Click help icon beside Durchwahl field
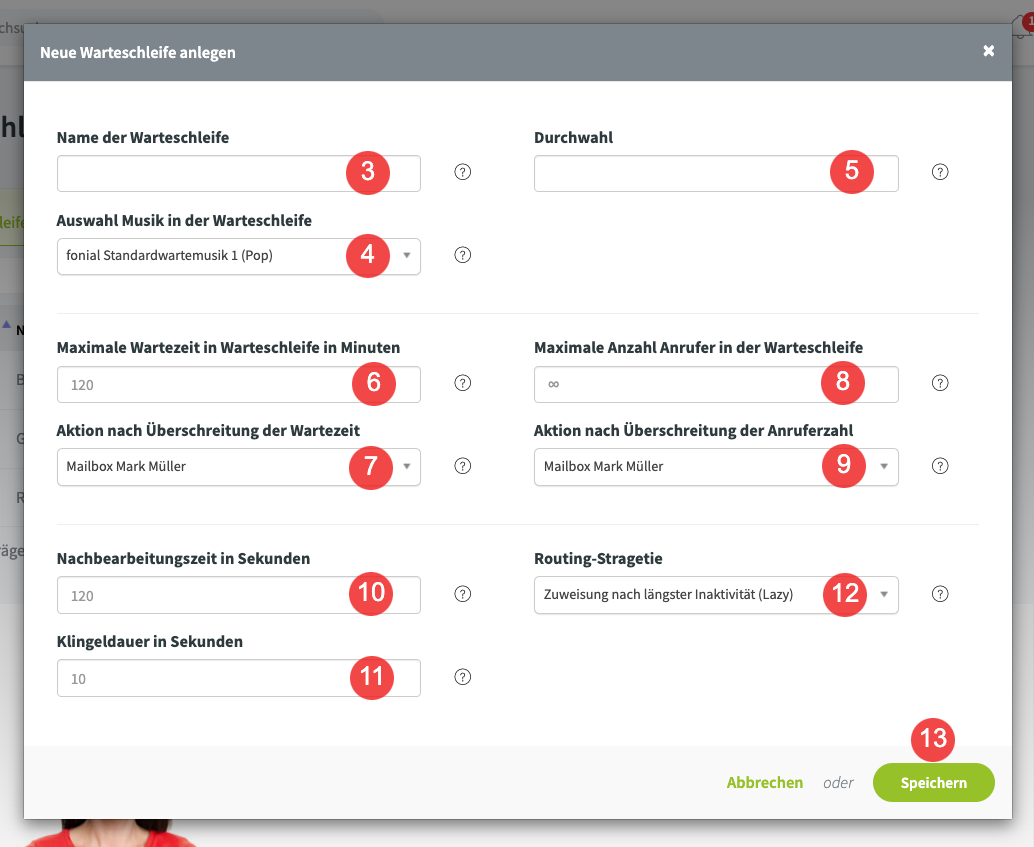 [940, 172]
